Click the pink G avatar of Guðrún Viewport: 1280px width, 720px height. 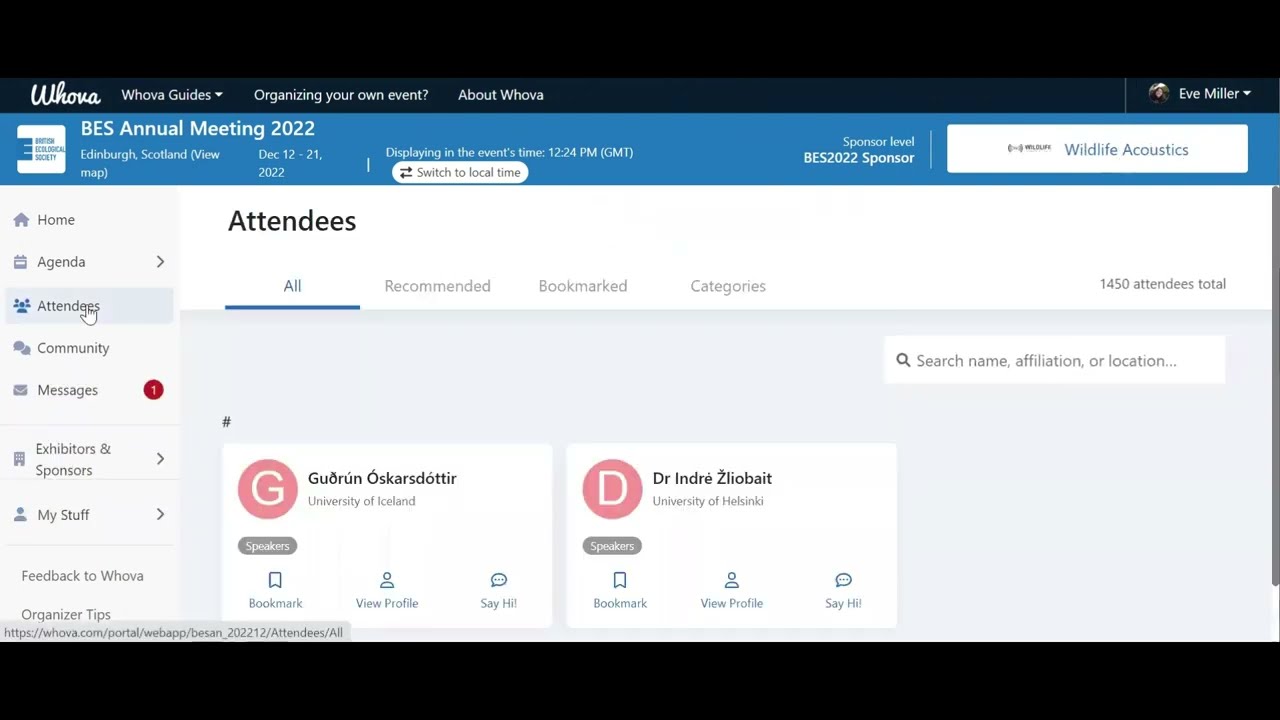point(267,489)
